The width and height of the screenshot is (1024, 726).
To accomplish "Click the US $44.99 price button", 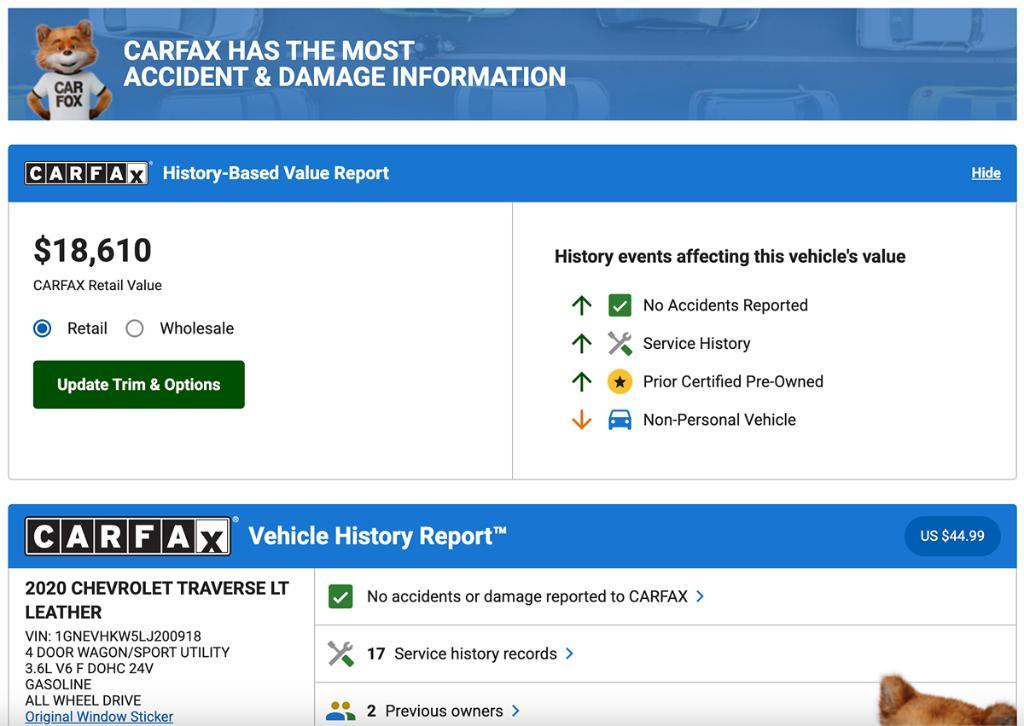I will click(952, 536).
